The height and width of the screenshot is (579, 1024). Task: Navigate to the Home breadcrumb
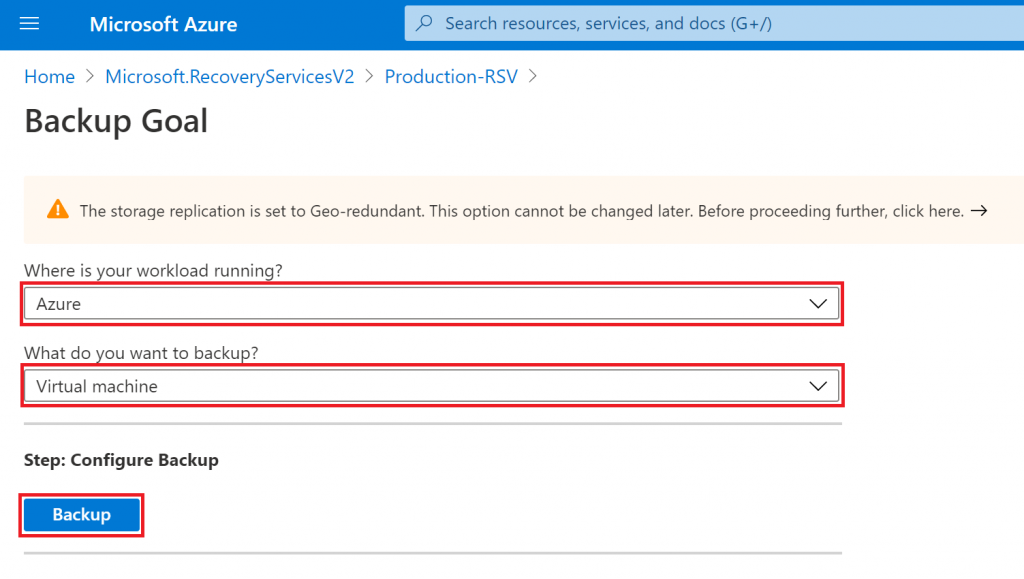(49, 76)
